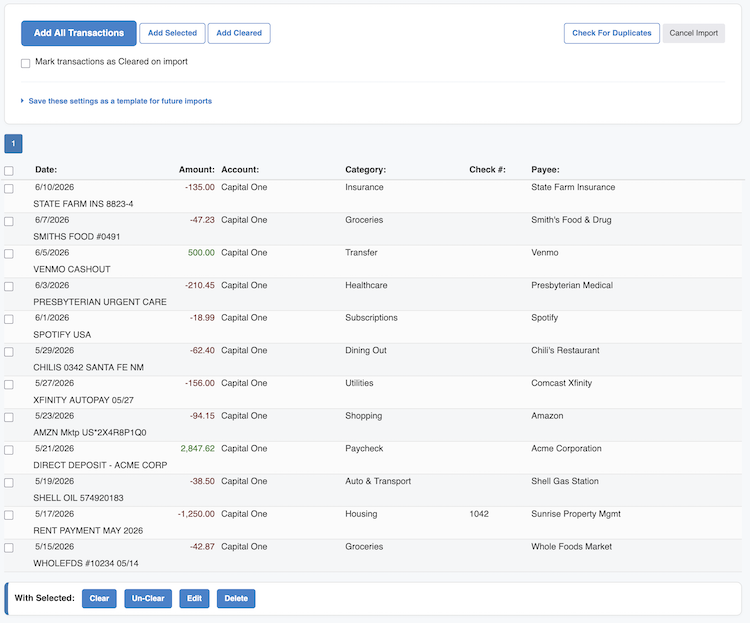Click SHELL OIL 574920183 memo
This screenshot has width=750, height=623.
(78, 498)
